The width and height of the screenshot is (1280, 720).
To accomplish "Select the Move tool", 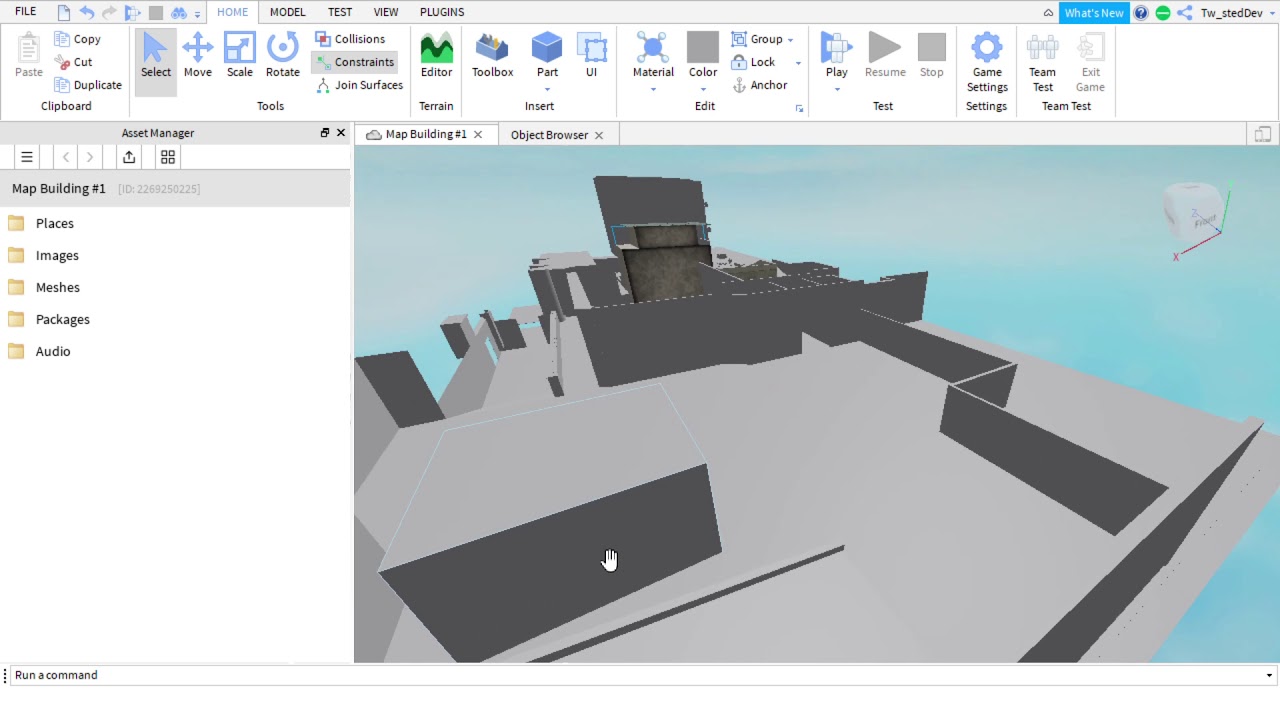I will point(197,55).
